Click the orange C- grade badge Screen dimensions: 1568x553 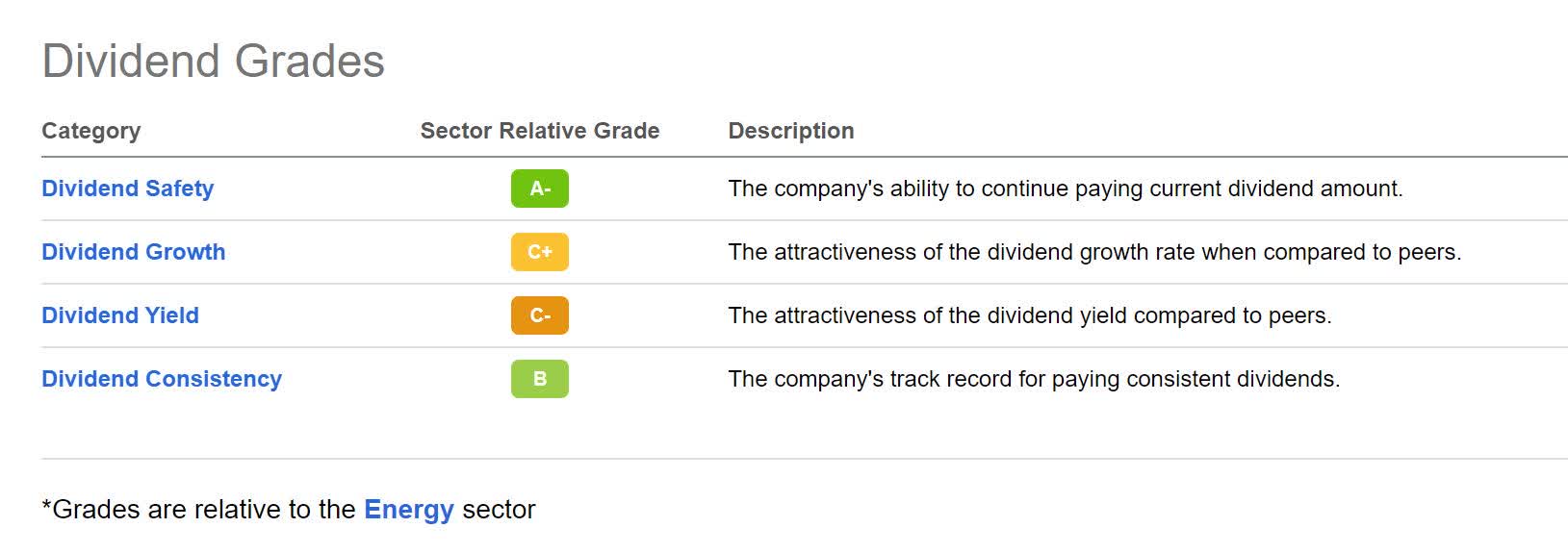(539, 315)
